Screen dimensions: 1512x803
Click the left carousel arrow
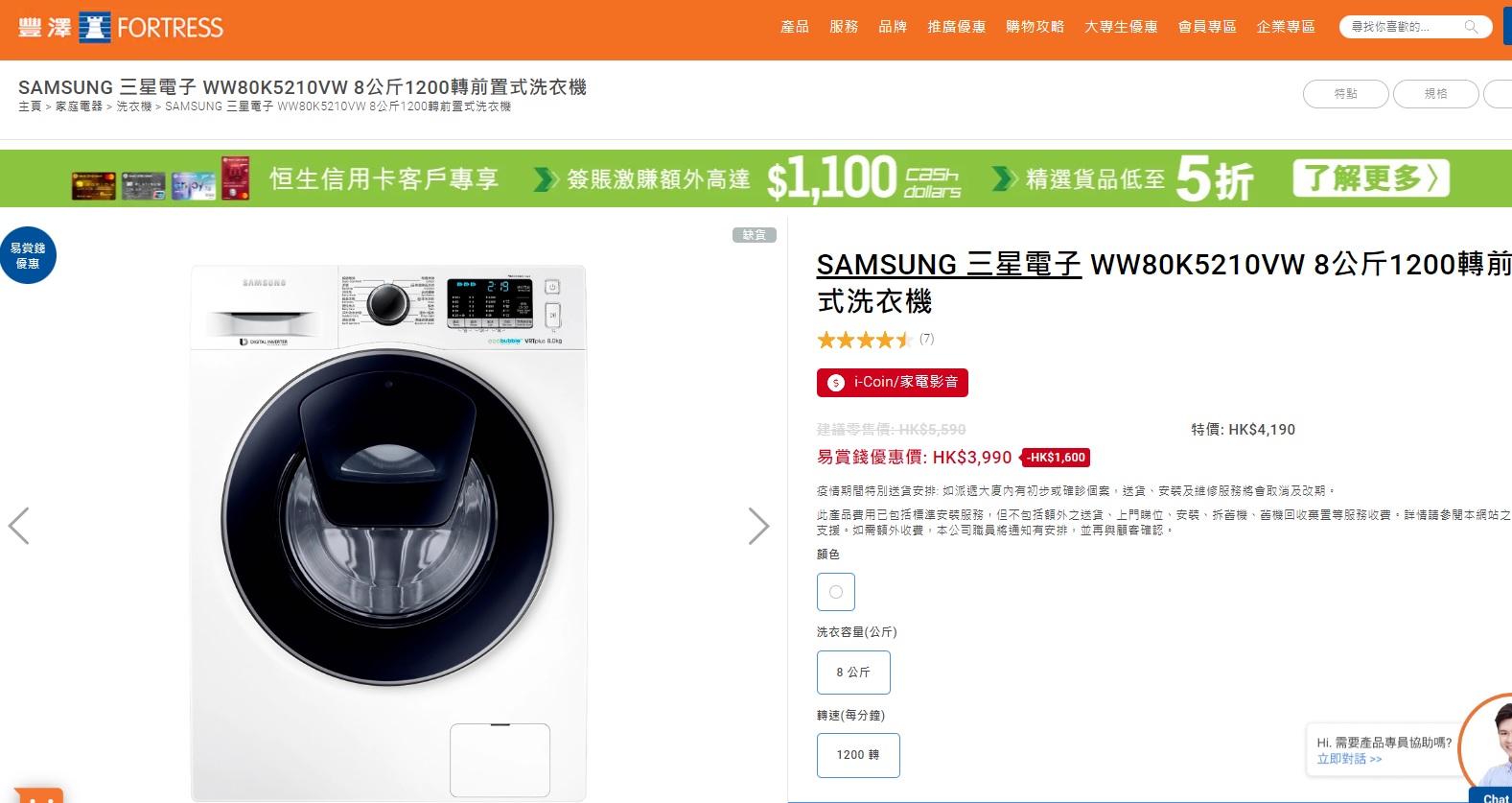17,526
